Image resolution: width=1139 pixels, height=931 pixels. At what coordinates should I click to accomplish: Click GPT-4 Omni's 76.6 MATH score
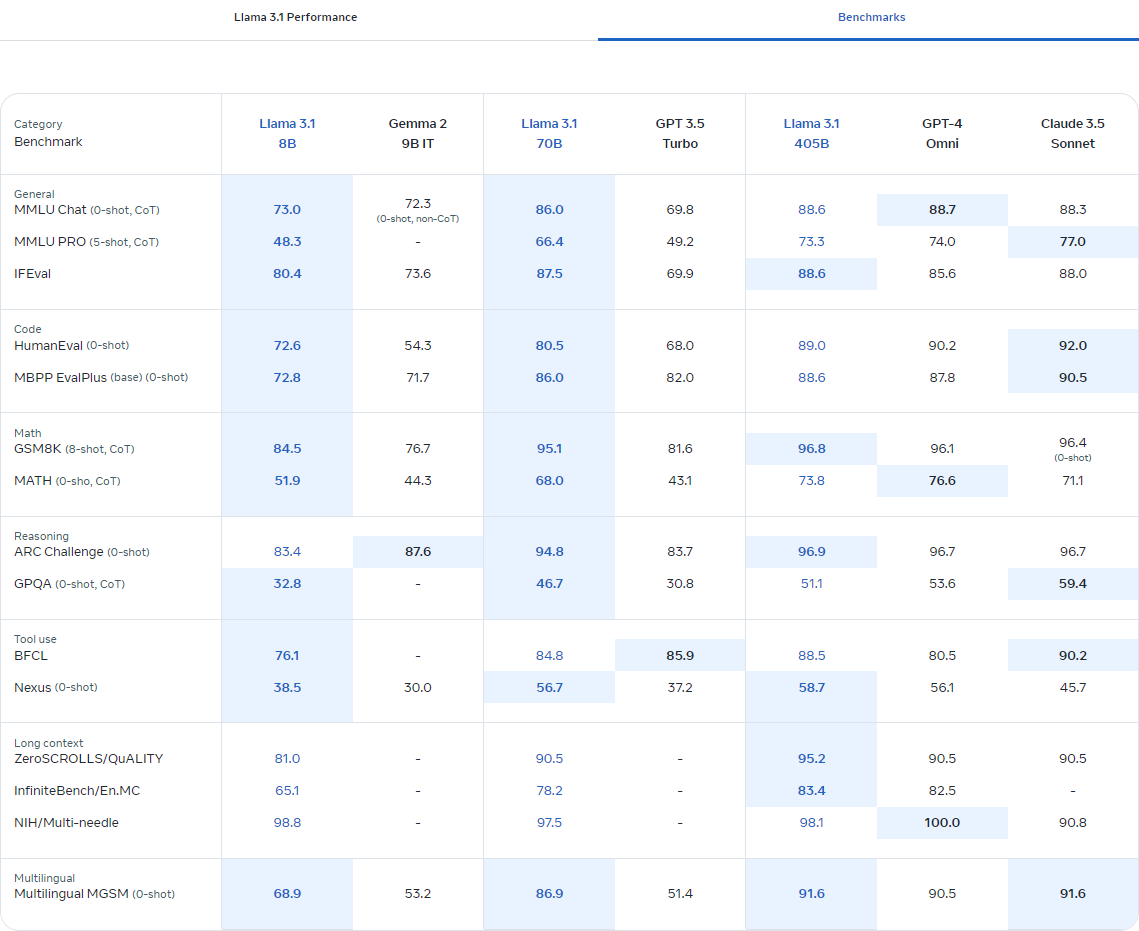tap(942, 481)
